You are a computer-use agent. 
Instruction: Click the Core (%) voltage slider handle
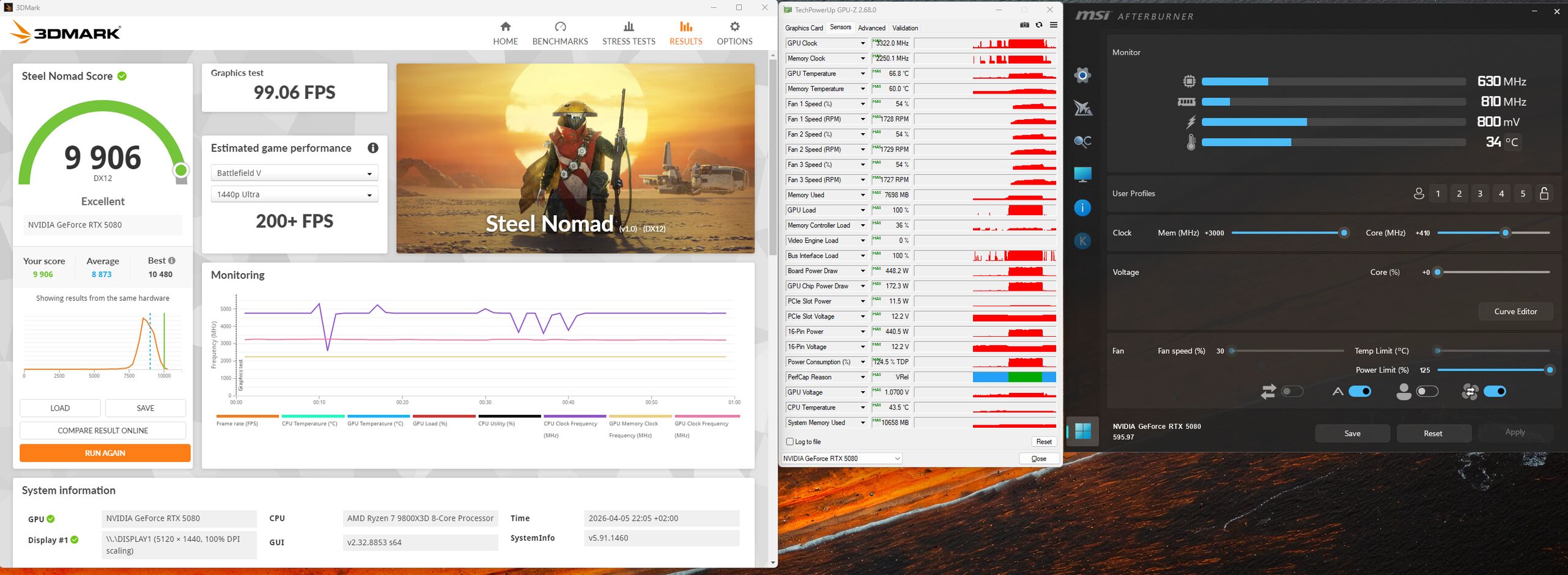1438,273
